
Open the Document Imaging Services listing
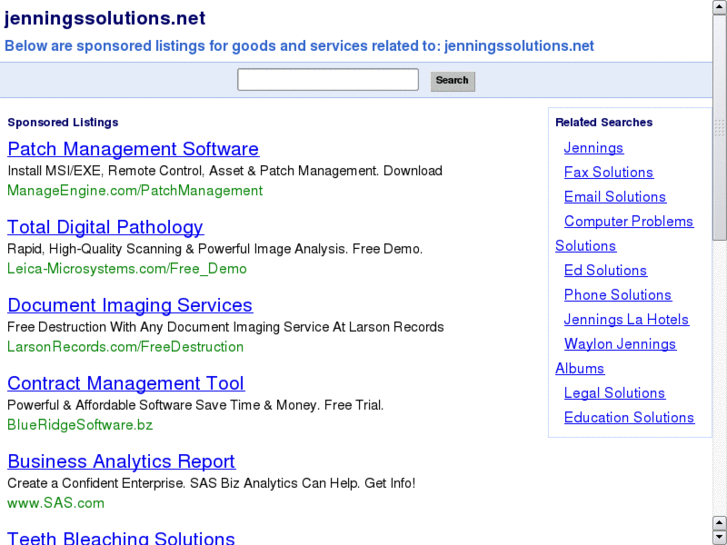[x=130, y=305]
